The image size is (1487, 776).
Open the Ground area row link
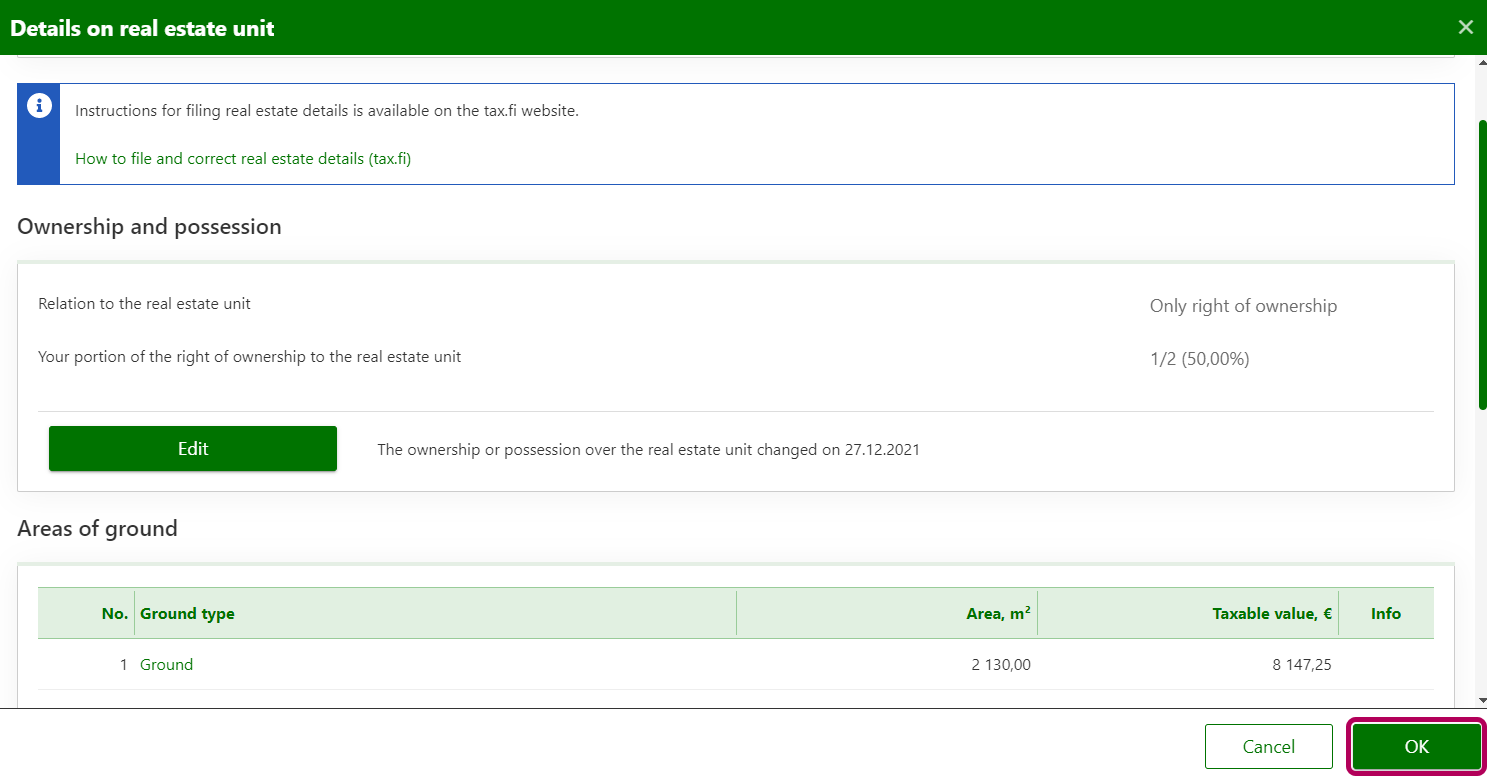point(166,665)
